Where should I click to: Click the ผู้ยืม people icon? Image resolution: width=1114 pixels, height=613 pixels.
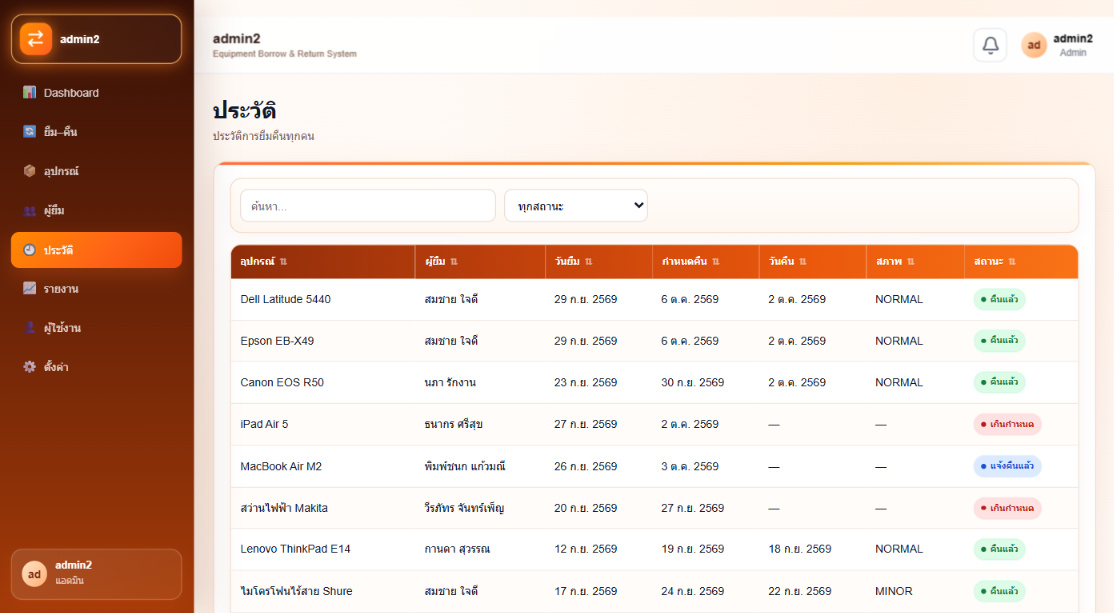coord(29,210)
